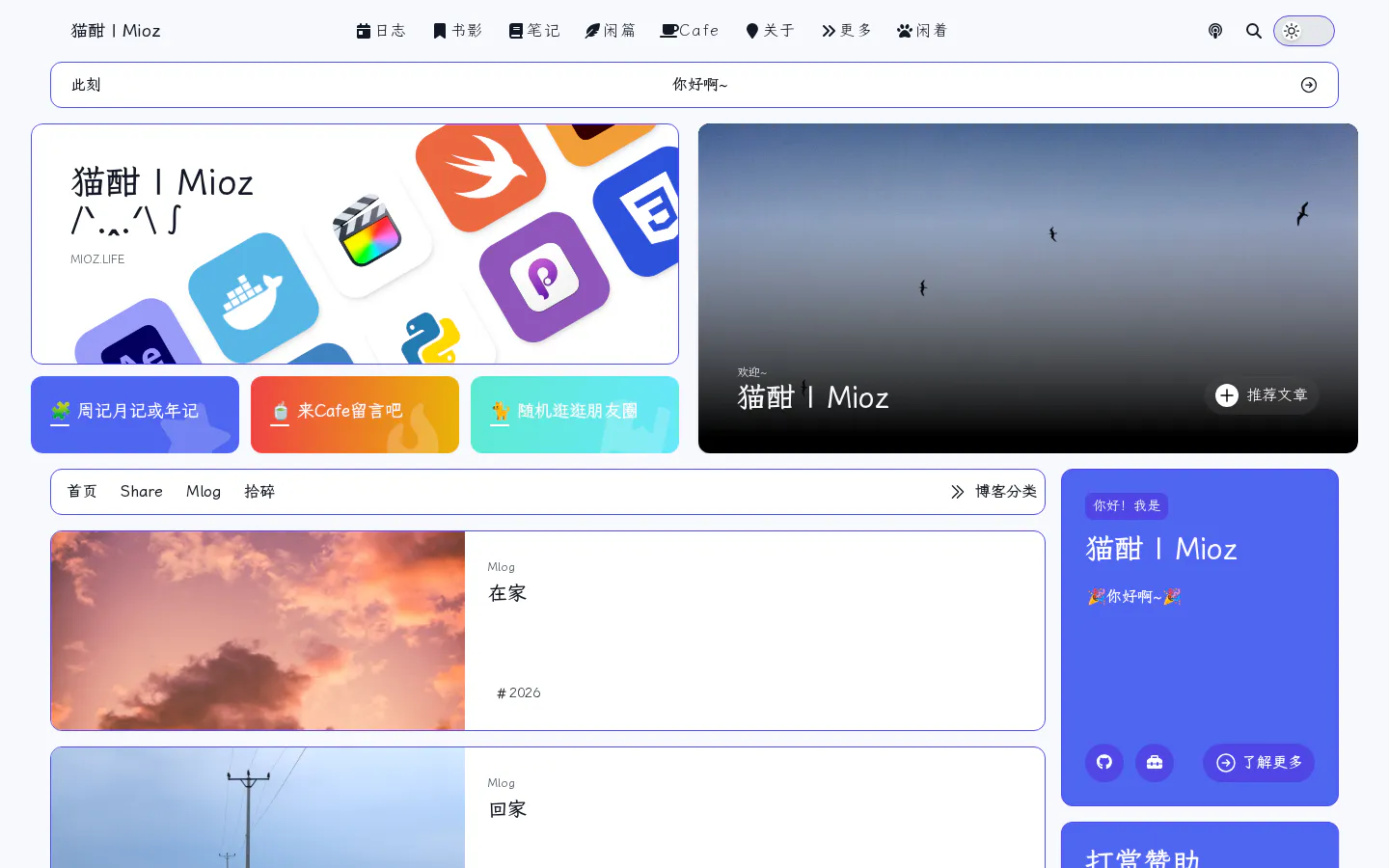Click the MIOZ.LIFE text in the banner
1389x868 pixels.
(97, 259)
